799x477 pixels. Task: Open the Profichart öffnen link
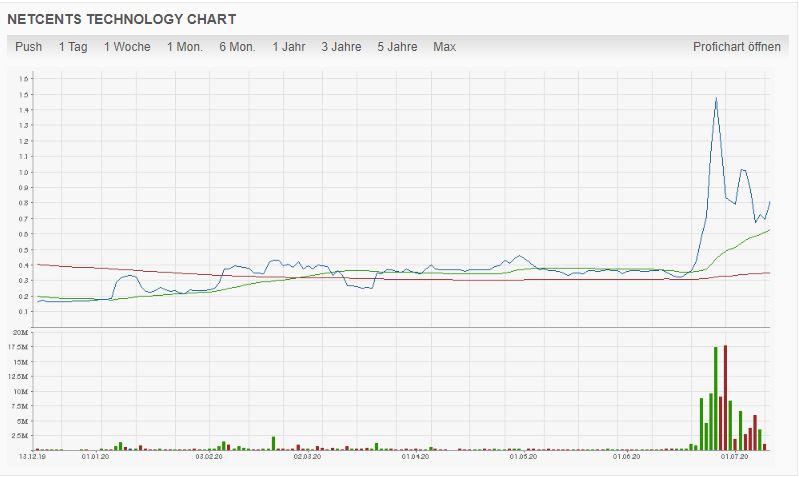[736, 47]
